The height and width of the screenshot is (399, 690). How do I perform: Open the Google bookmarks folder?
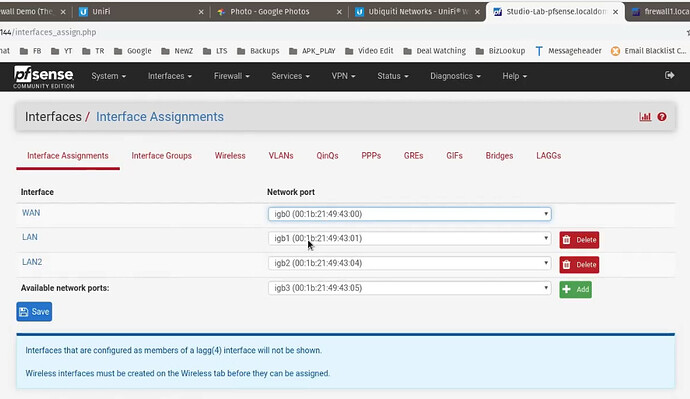coord(132,51)
